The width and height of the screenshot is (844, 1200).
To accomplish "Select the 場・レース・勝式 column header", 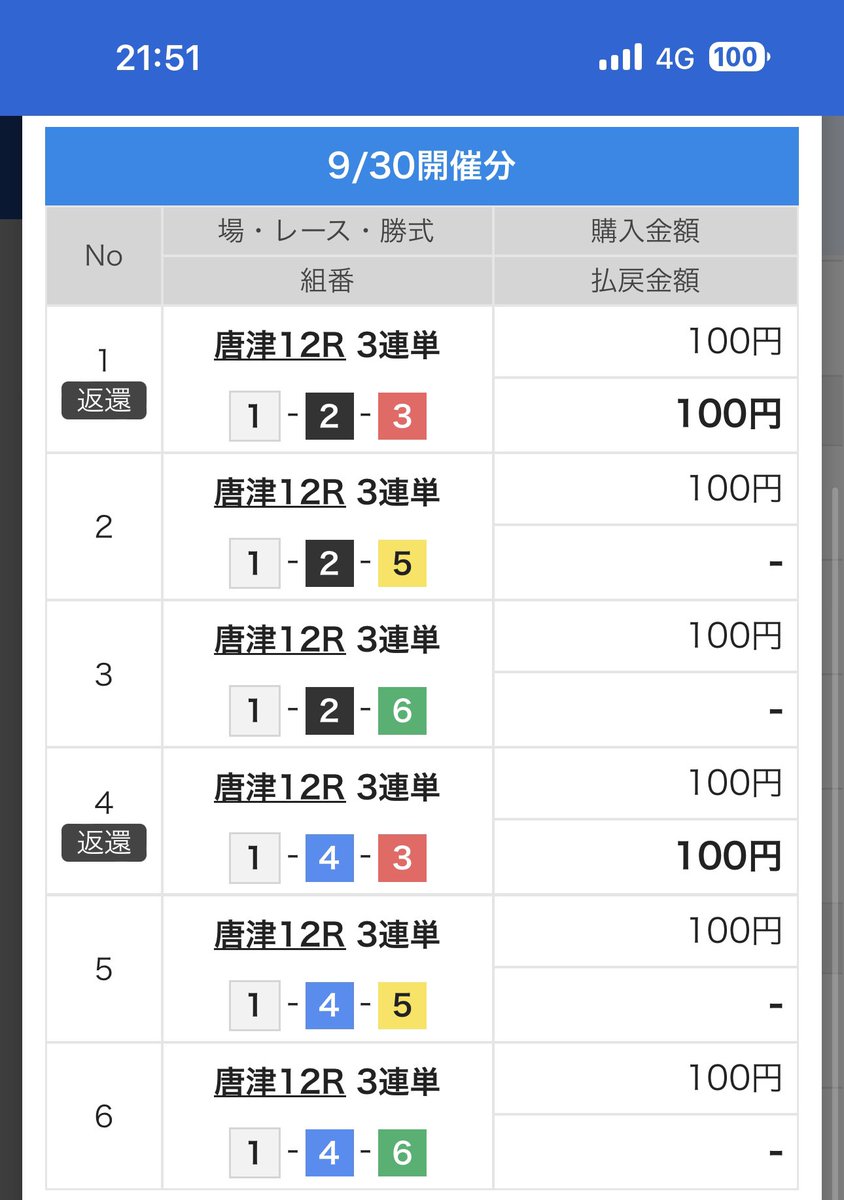I will pos(326,231).
